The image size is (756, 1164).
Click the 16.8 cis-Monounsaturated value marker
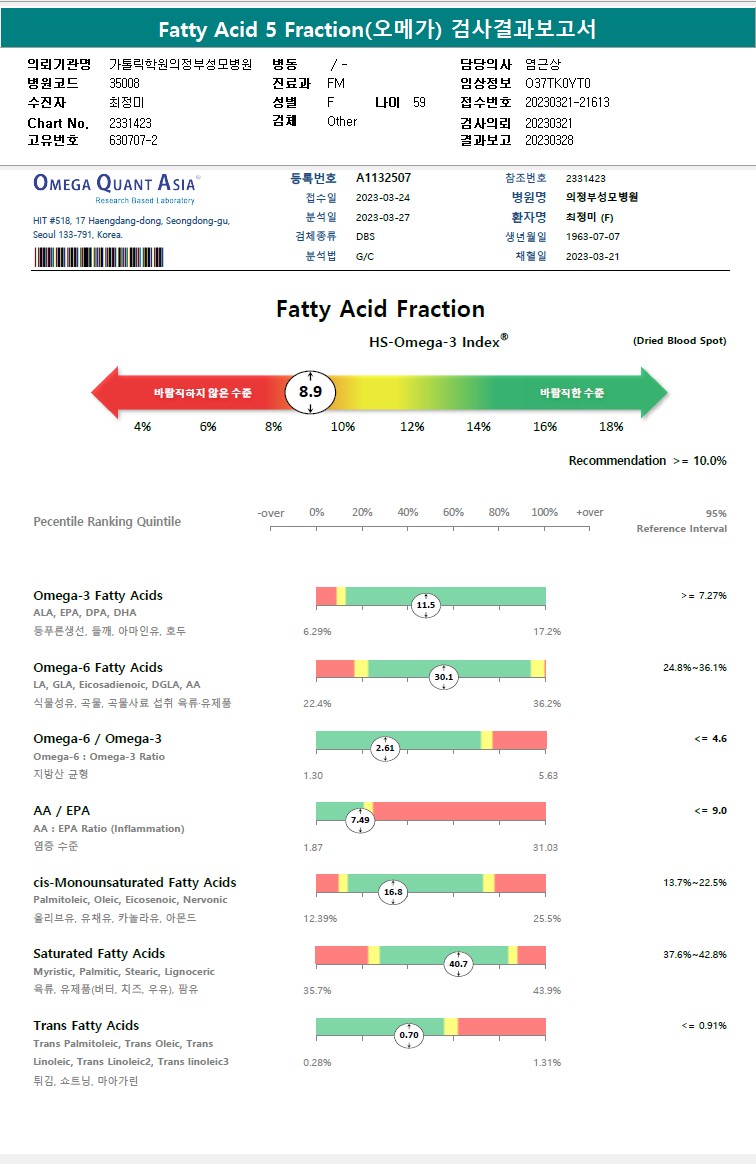tap(393, 892)
